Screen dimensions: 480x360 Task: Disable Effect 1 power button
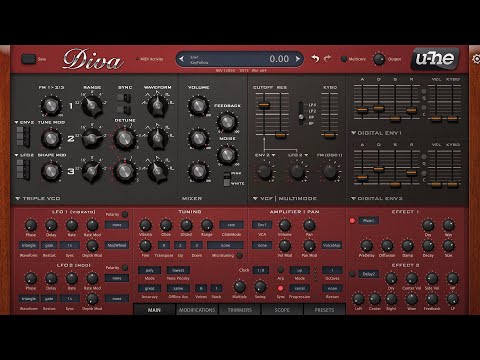(x=352, y=220)
